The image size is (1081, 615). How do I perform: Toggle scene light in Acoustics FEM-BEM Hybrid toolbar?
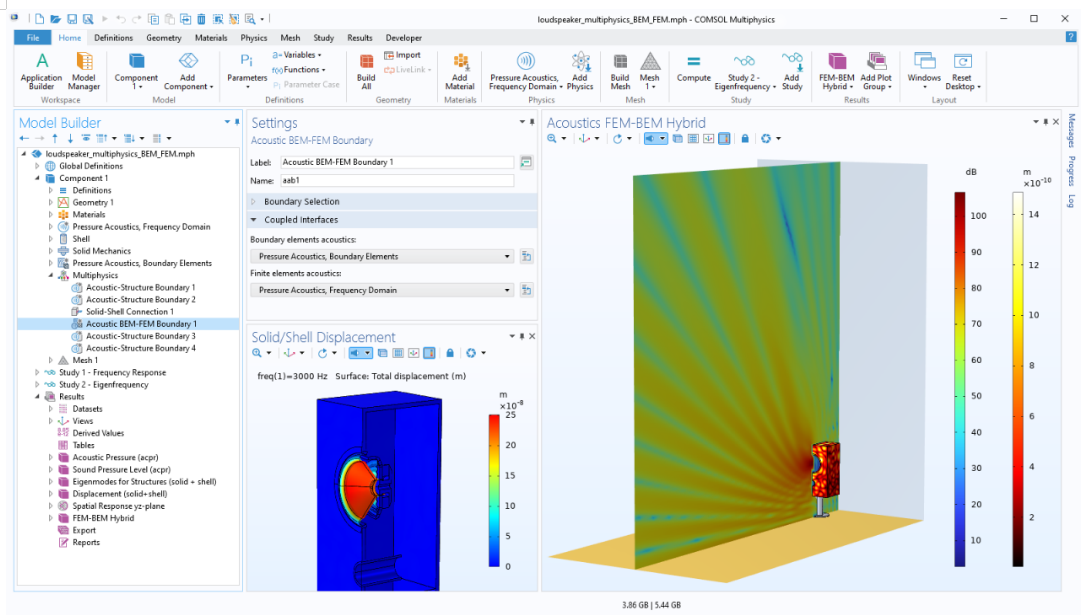point(651,139)
